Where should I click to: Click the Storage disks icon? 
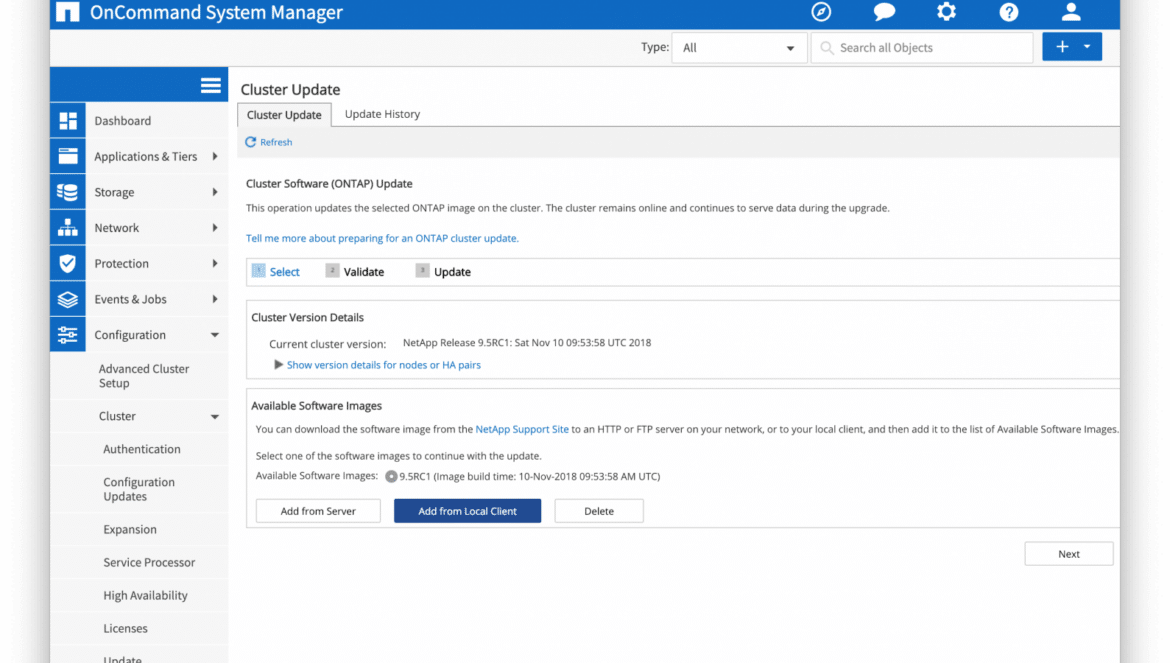coord(68,192)
